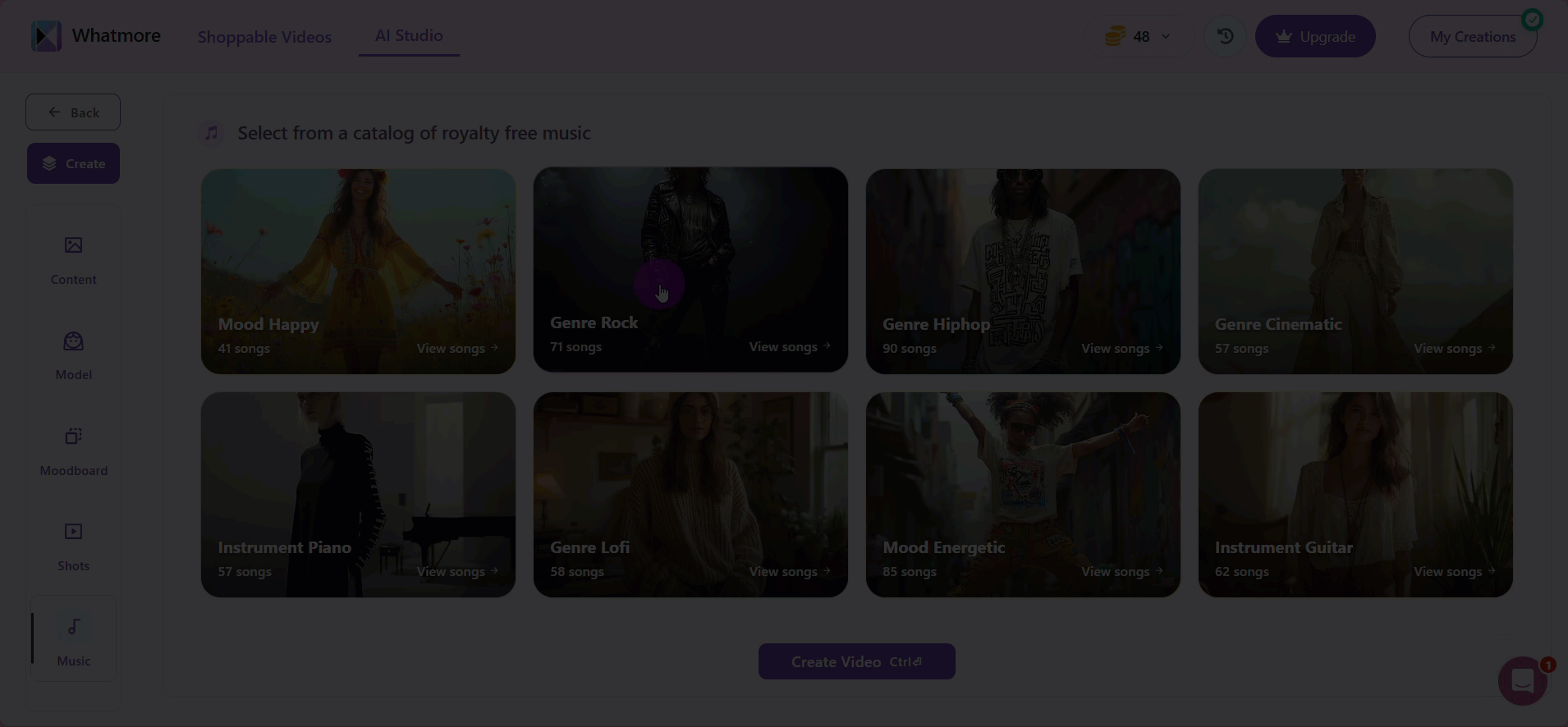This screenshot has height=727, width=1568.
Task: Open the Content panel icon
Action: point(73,245)
